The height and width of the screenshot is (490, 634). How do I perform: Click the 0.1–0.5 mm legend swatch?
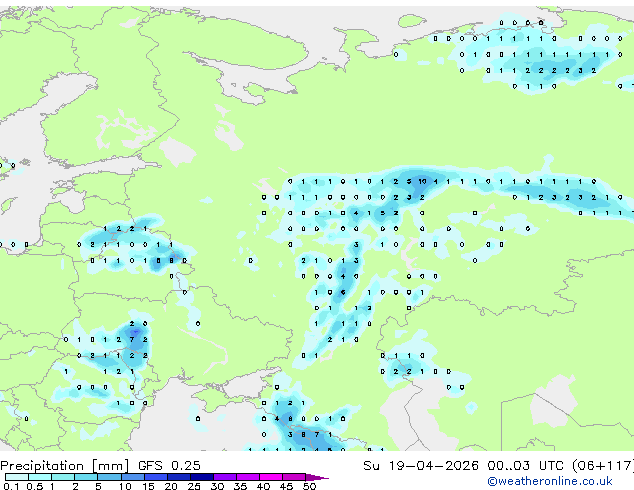coord(17,477)
